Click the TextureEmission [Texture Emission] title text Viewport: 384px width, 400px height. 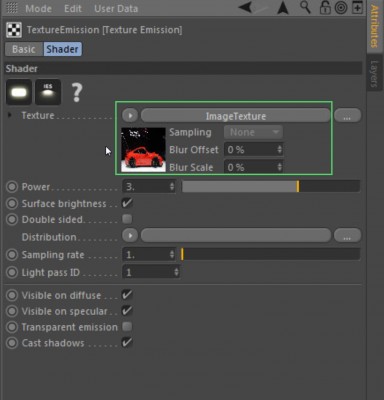[104, 30]
